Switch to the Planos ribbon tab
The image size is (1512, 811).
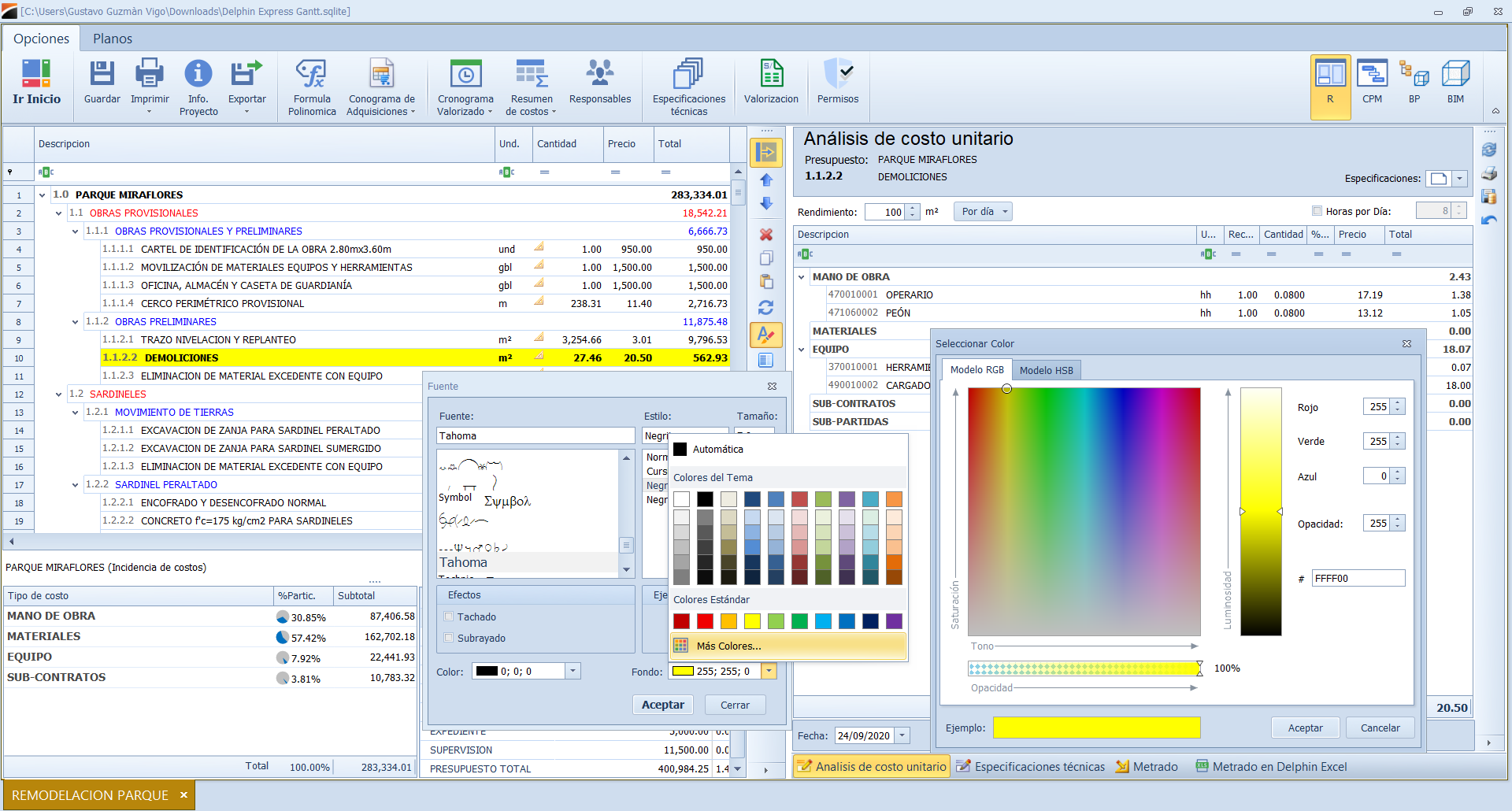(112, 39)
